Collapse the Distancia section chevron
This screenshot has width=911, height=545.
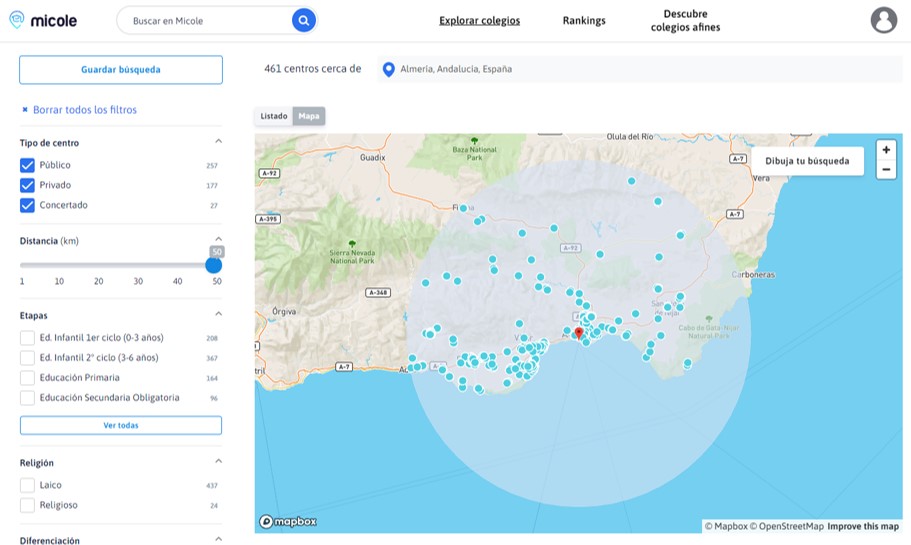[218, 239]
